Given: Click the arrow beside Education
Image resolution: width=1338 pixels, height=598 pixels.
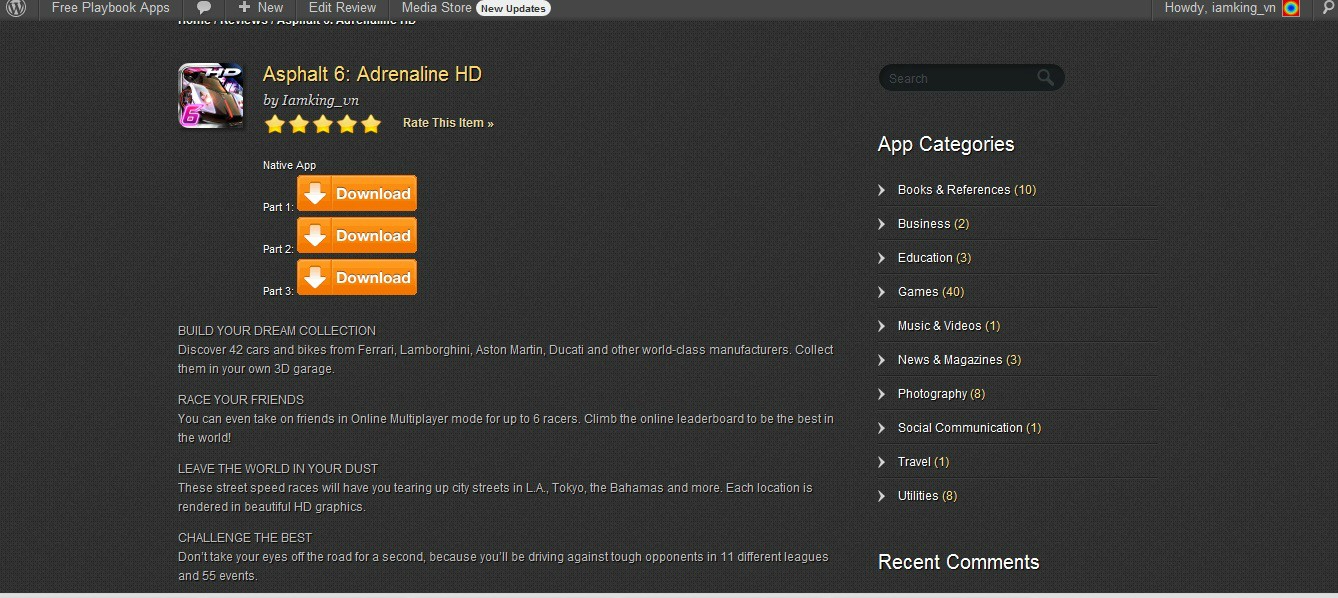Looking at the screenshot, I should pyautogui.click(x=882, y=258).
